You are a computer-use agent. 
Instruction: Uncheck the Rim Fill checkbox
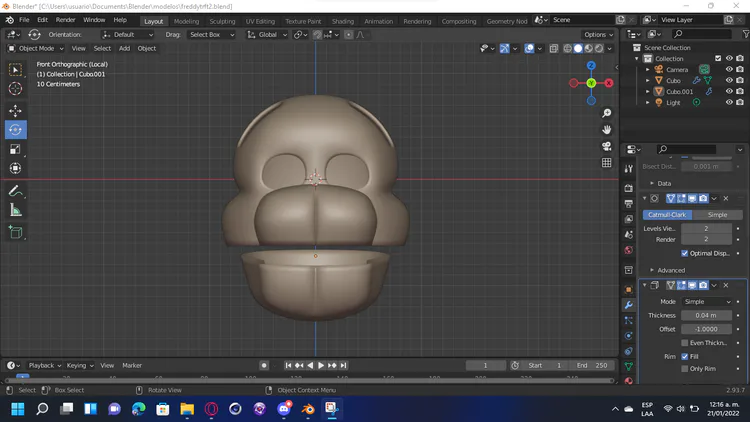point(684,356)
